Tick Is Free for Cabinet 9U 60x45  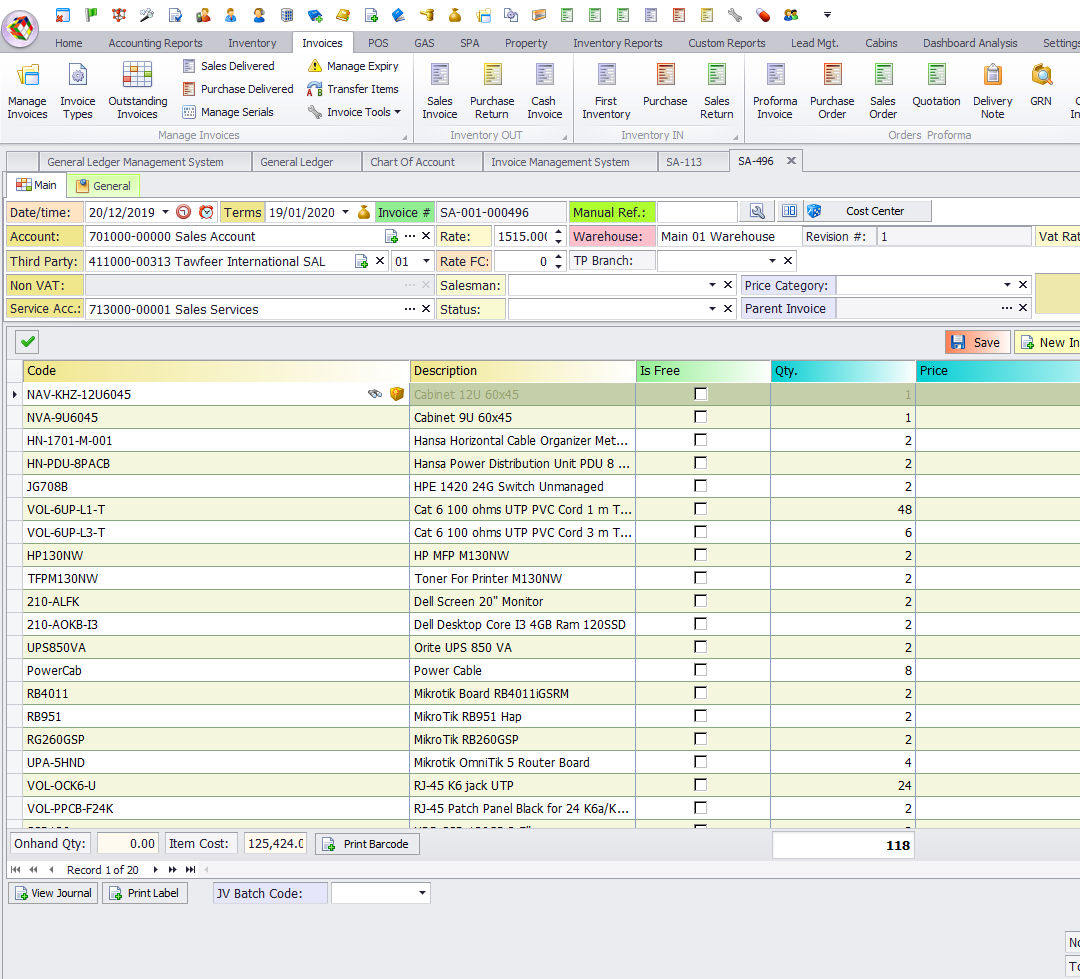[x=701, y=417]
